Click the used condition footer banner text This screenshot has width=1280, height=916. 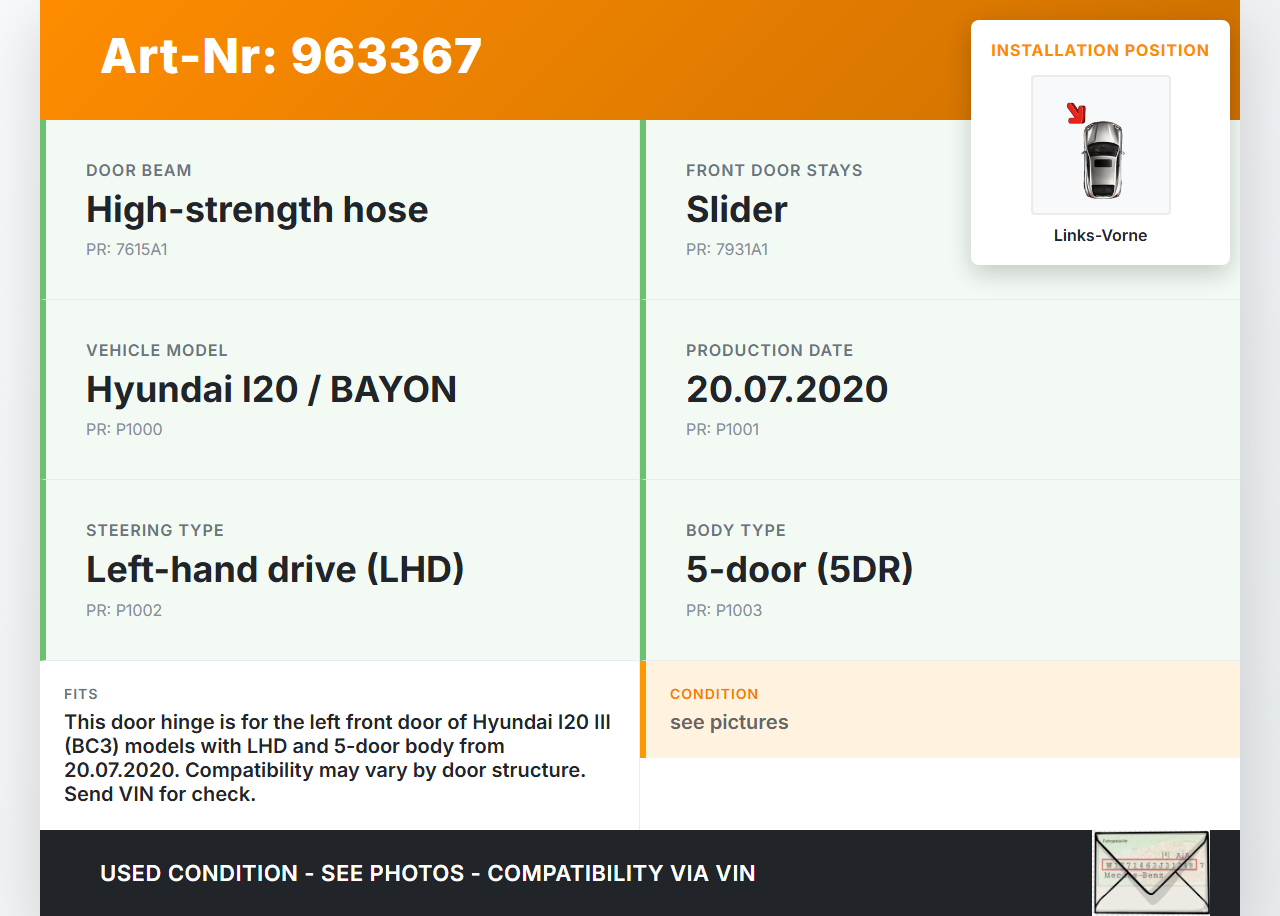(427, 873)
